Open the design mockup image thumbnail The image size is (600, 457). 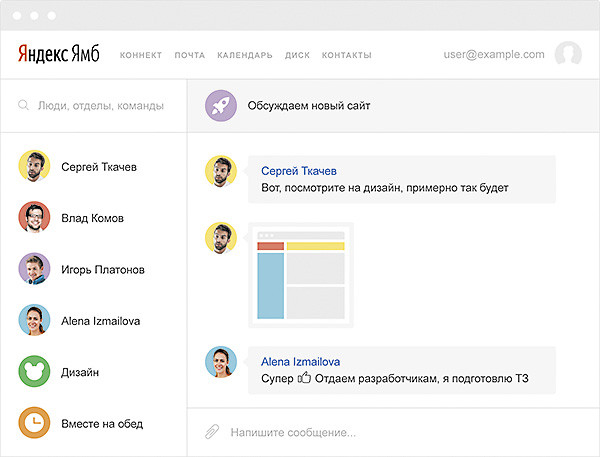(301, 275)
